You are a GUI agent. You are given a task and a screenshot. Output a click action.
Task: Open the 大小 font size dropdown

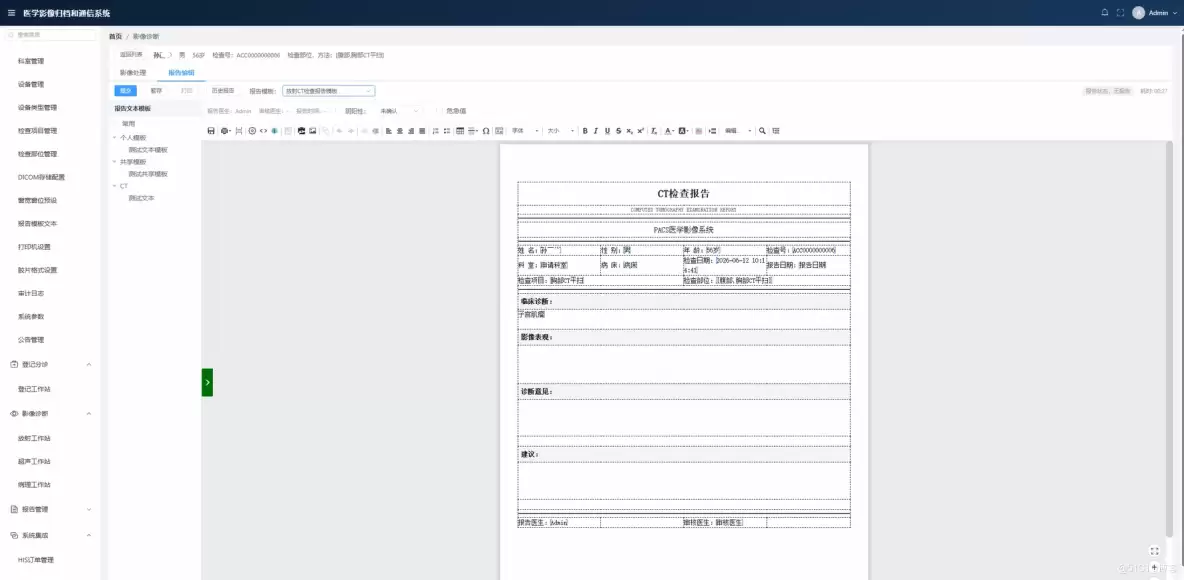click(x=560, y=131)
